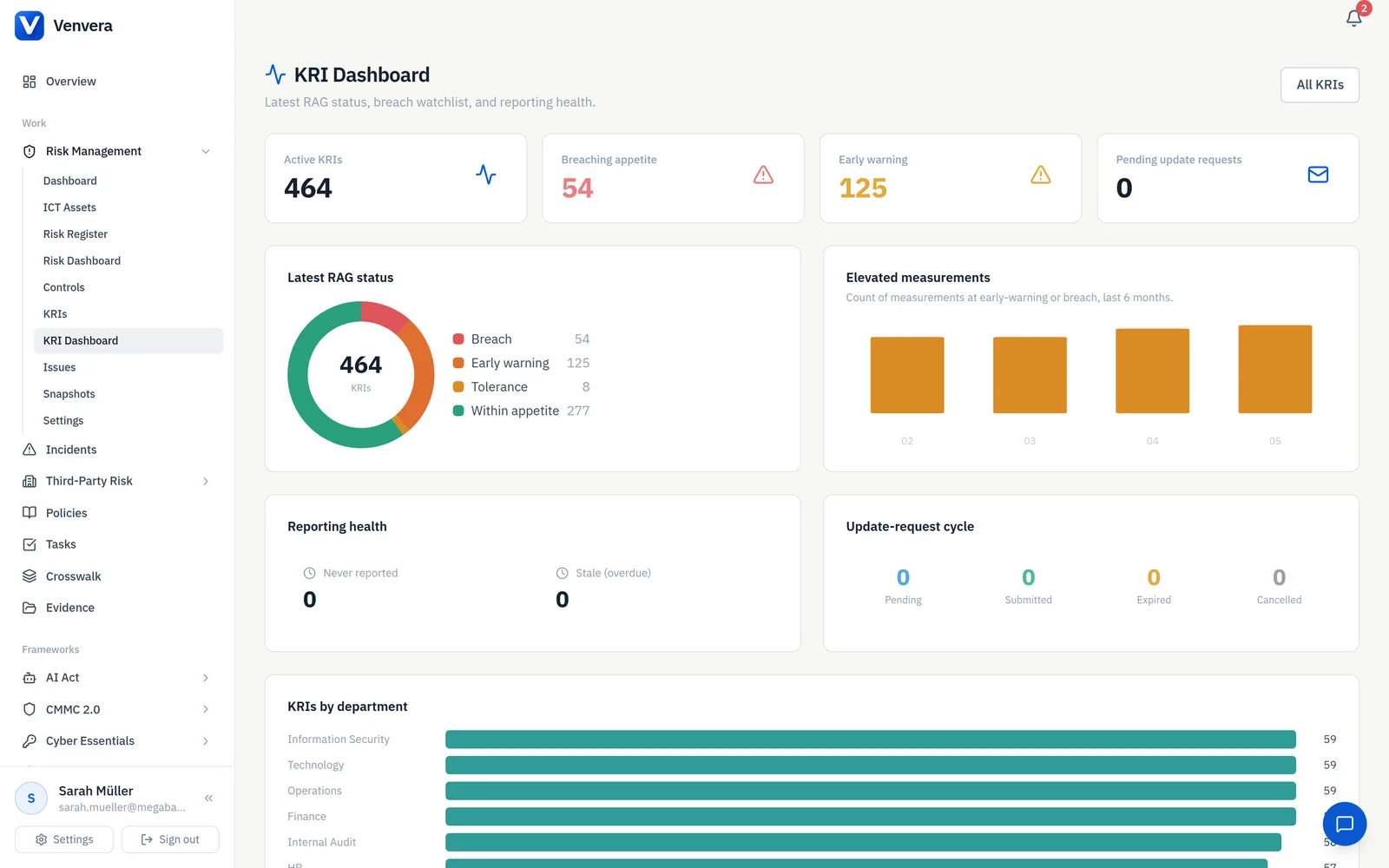Click the Tasks checkbox icon

(x=30, y=544)
